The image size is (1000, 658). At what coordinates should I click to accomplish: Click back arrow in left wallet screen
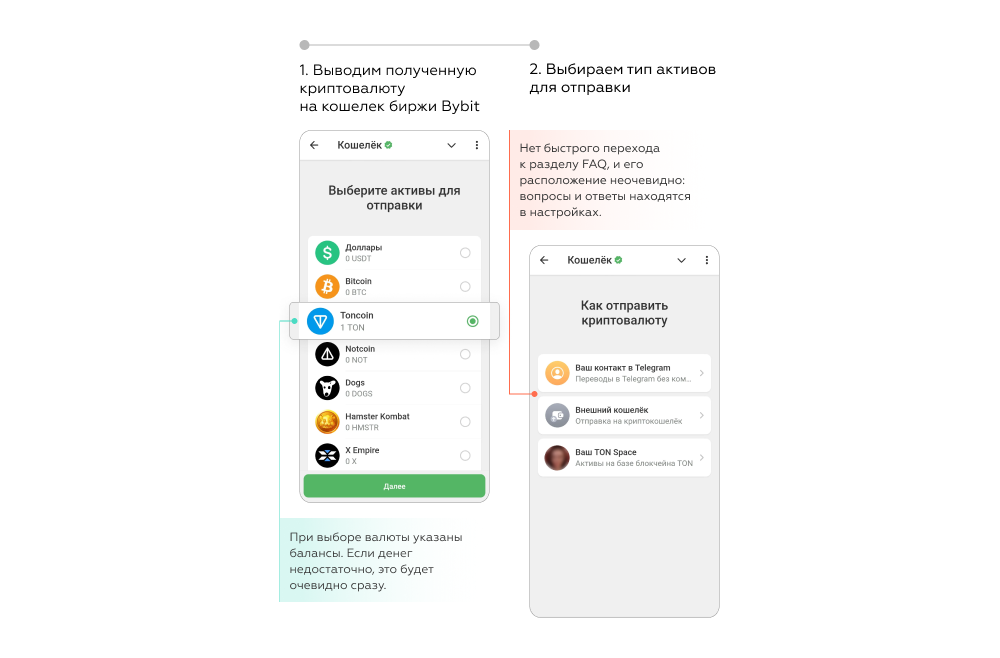314,145
